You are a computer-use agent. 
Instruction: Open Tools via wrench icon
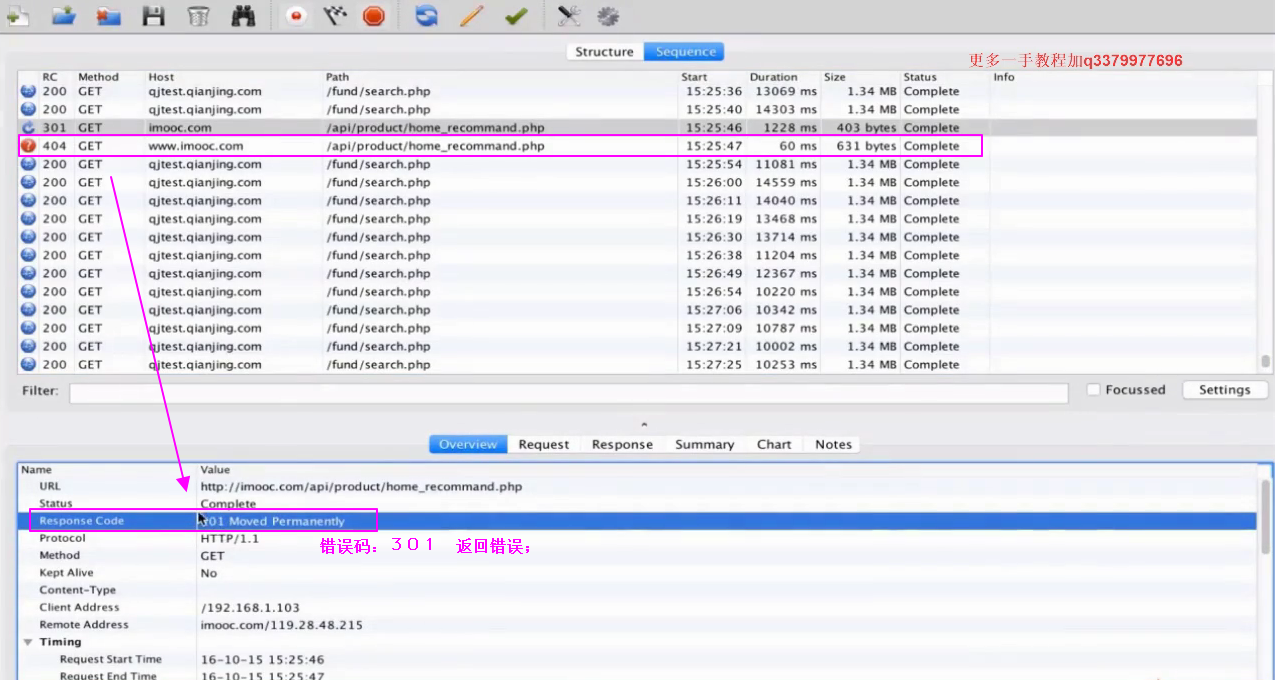[569, 15]
